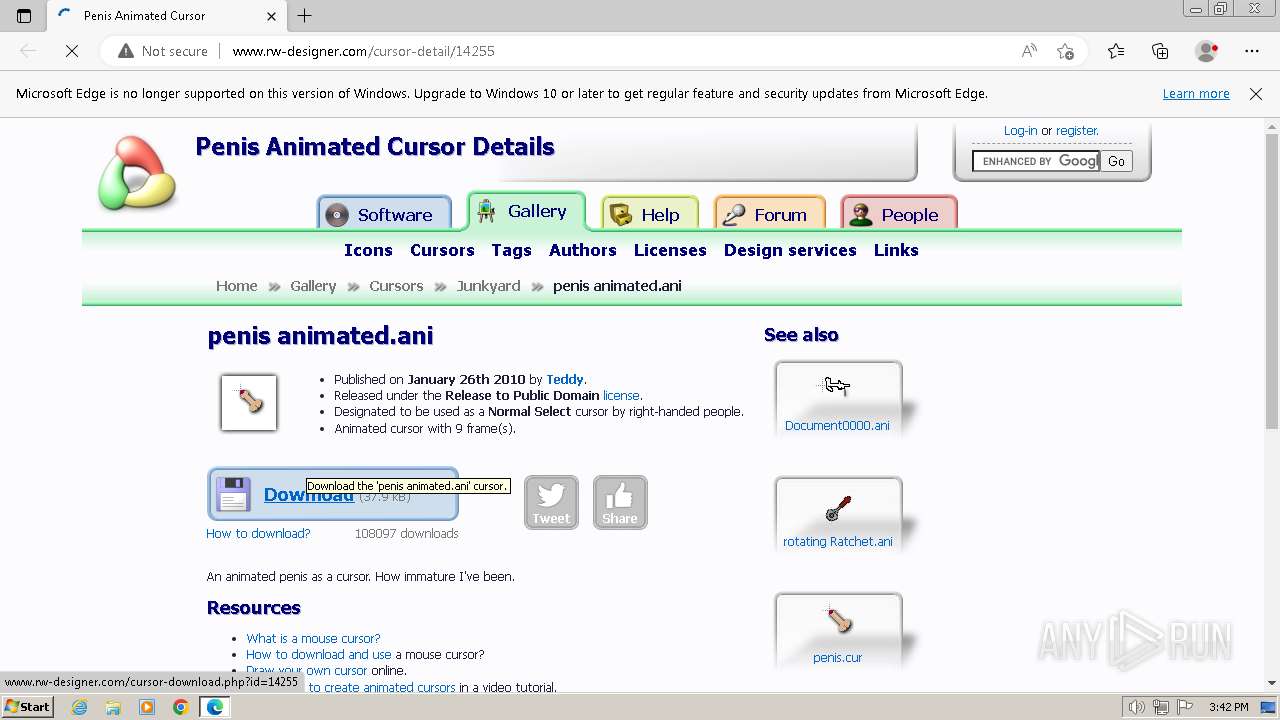Screen dimensions: 1280x720
Task: Open the Authors submenu item
Action: click(x=582, y=250)
